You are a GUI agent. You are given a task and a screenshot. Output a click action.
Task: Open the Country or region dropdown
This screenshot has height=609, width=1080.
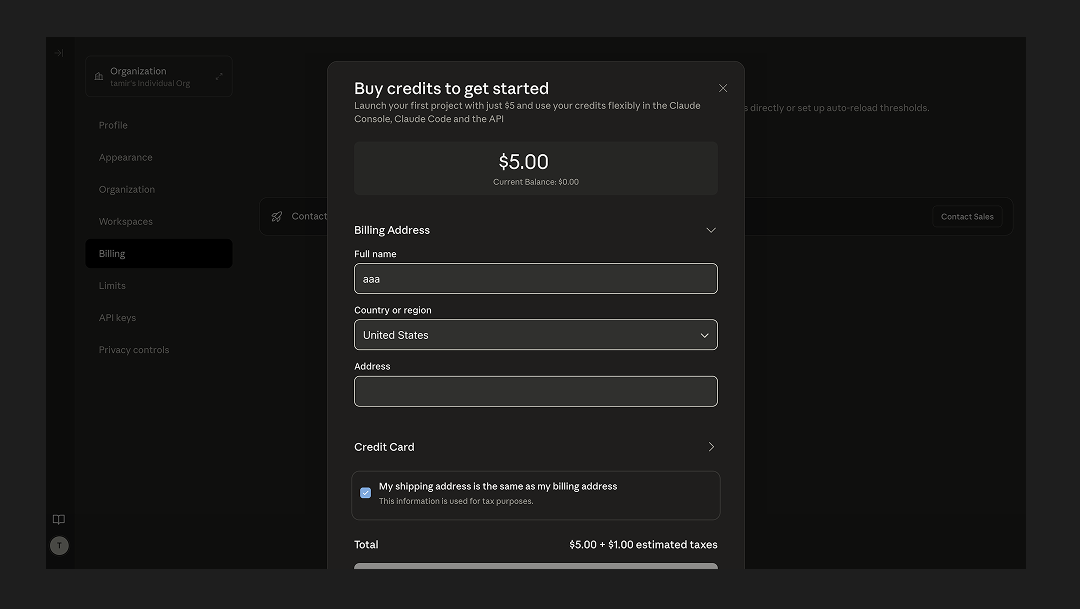[x=536, y=335]
